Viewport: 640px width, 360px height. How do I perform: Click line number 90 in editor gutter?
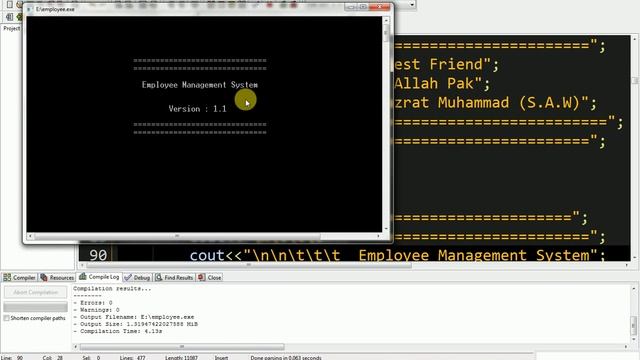pos(98,255)
